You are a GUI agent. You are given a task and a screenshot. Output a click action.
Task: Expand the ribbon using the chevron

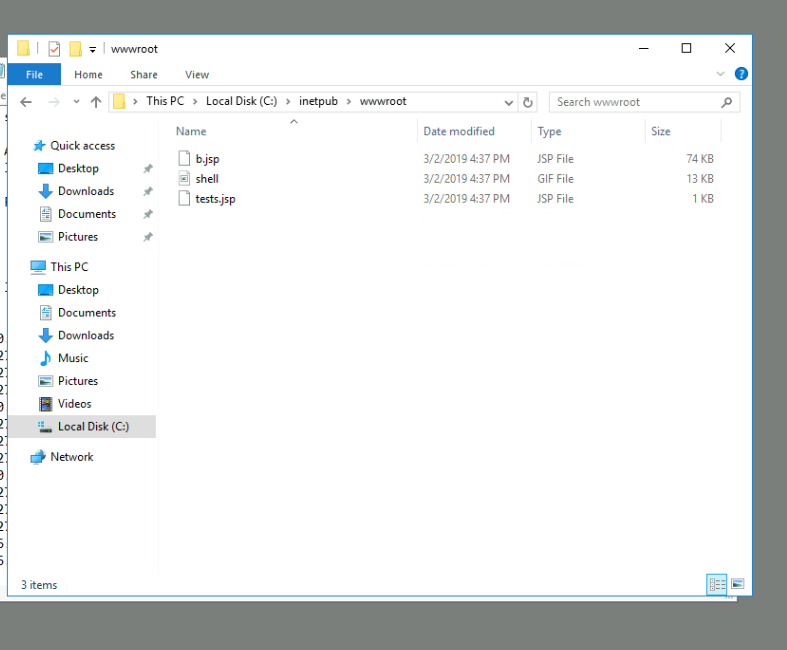tap(721, 74)
